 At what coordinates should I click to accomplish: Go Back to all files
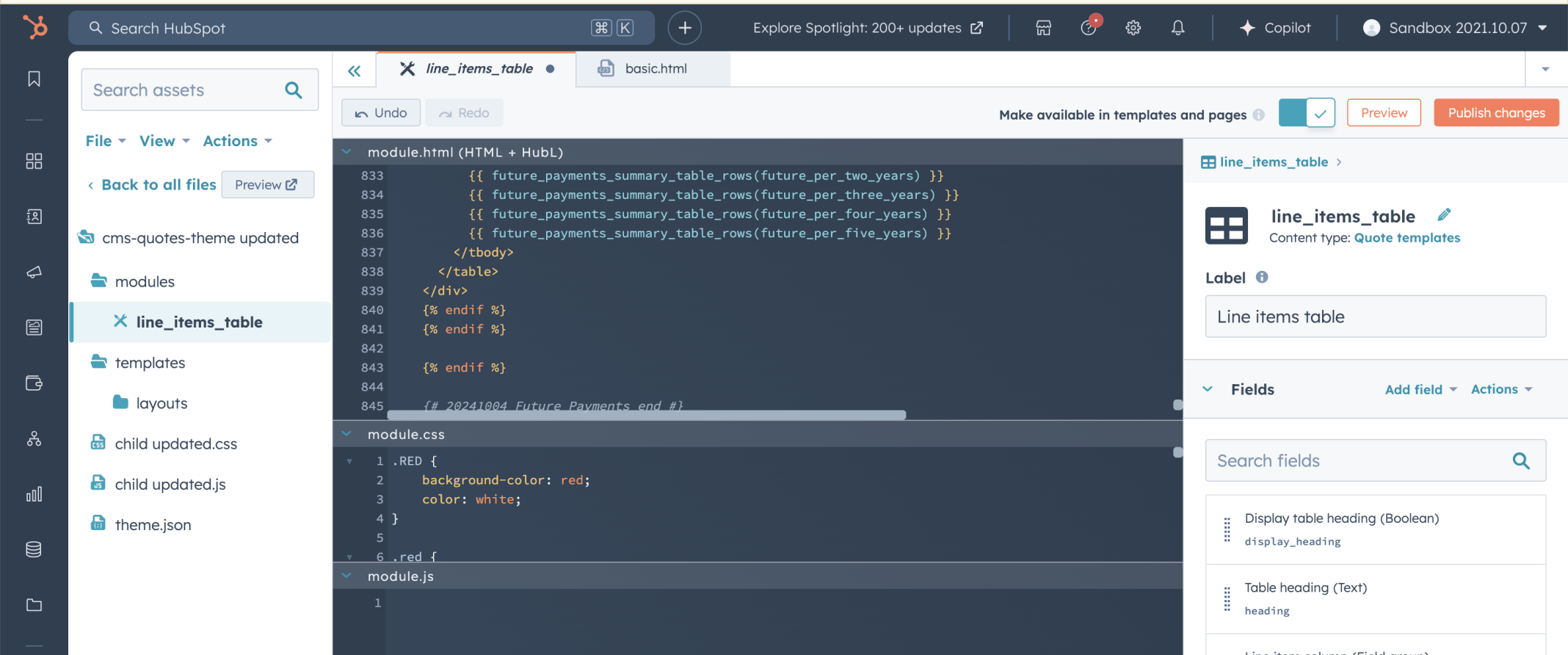pyautogui.click(x=152, y=185)
